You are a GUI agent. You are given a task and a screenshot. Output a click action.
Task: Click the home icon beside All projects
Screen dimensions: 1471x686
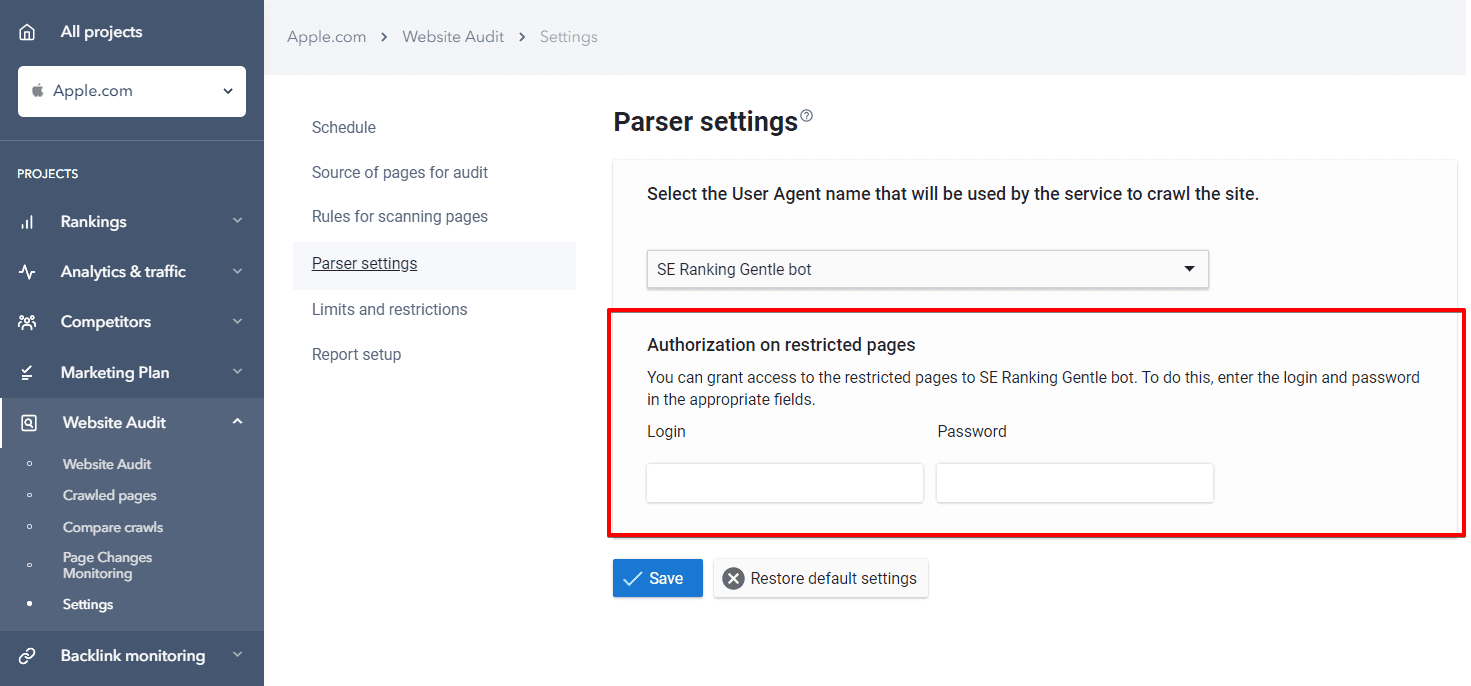point(27,32)
